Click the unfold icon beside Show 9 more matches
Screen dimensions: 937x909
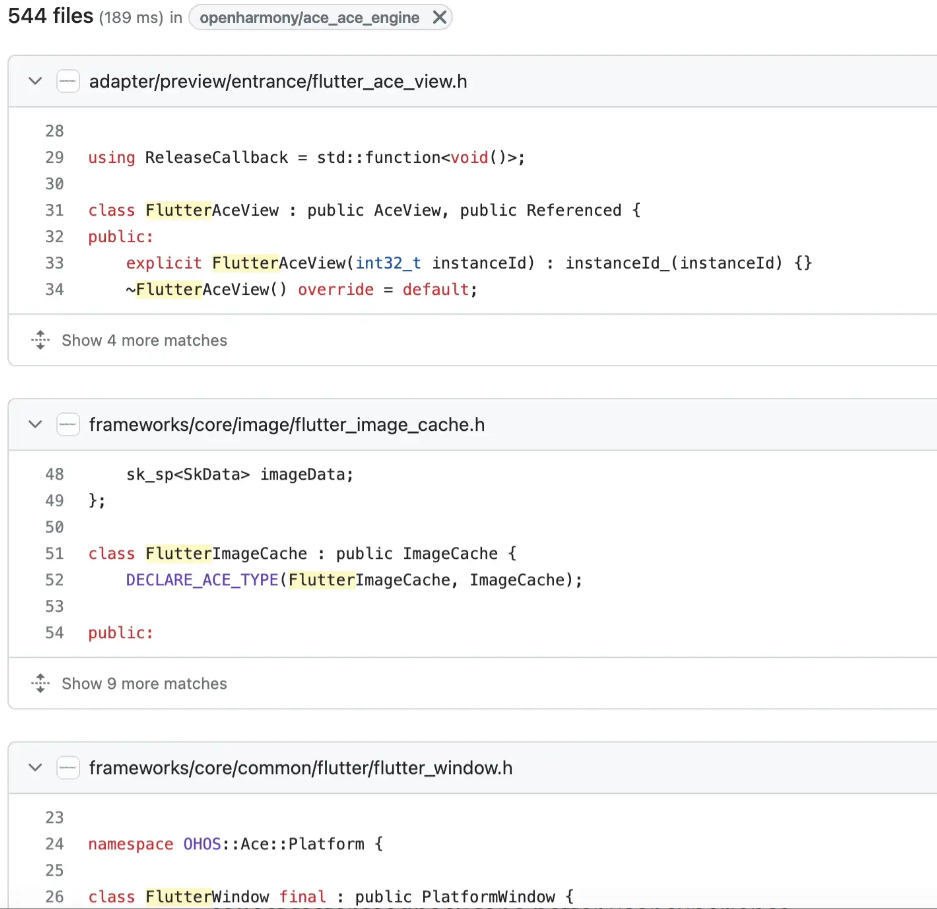40,684
